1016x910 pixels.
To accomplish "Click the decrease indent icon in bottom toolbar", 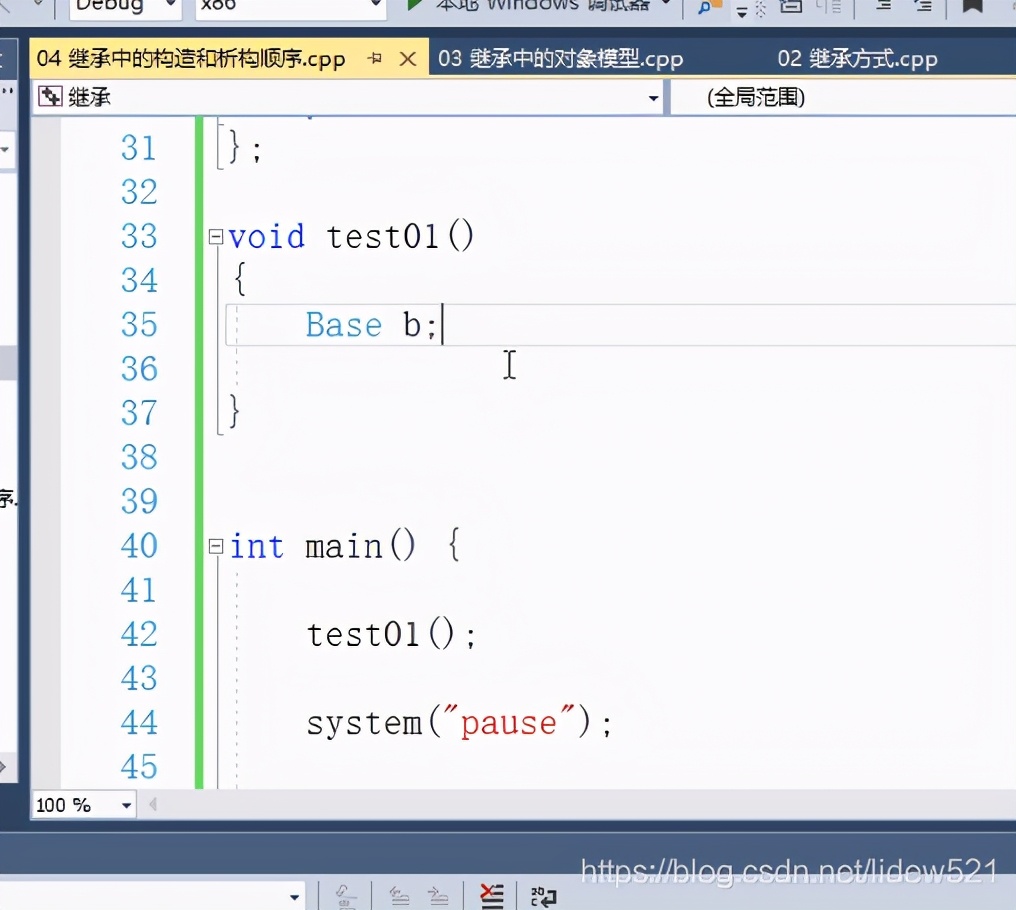I will pos(399,897).
